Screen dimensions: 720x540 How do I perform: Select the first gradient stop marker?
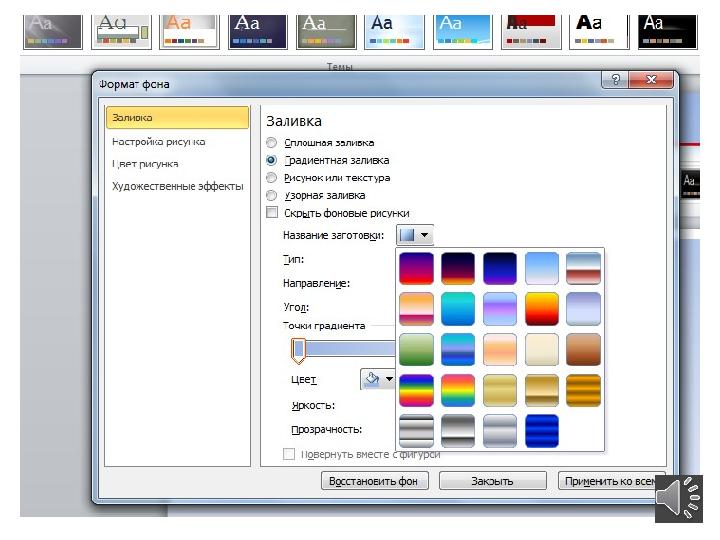click(298, 351)
